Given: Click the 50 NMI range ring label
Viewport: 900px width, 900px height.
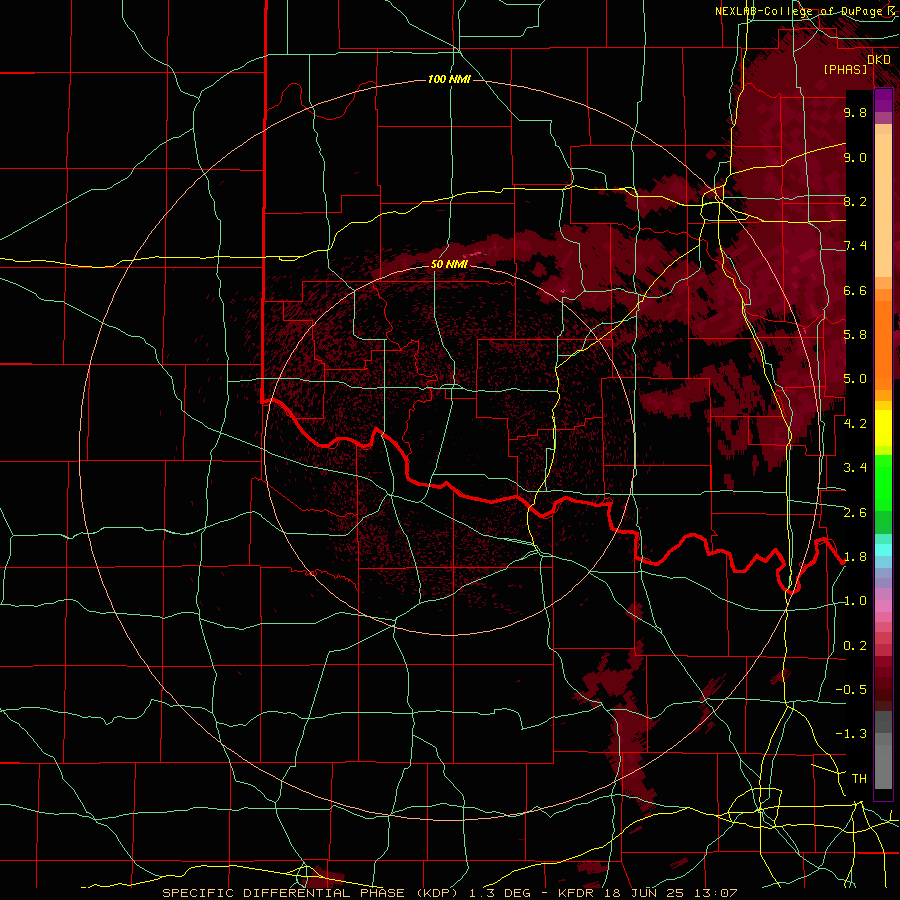Looking at the screenshot, I should (449, 264).
